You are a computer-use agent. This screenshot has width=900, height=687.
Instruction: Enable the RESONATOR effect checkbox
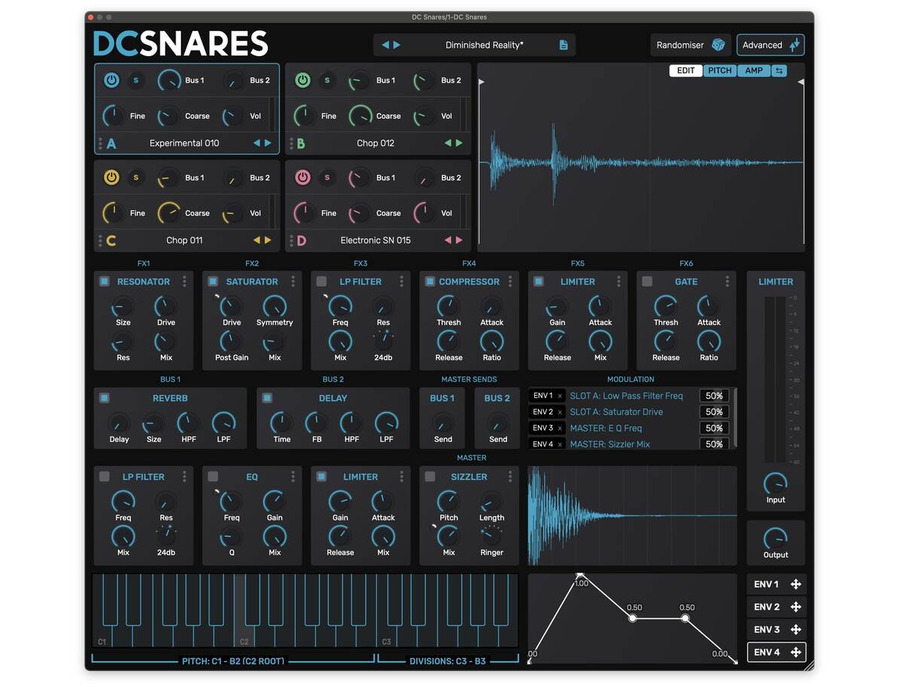(x=104, y=281)
